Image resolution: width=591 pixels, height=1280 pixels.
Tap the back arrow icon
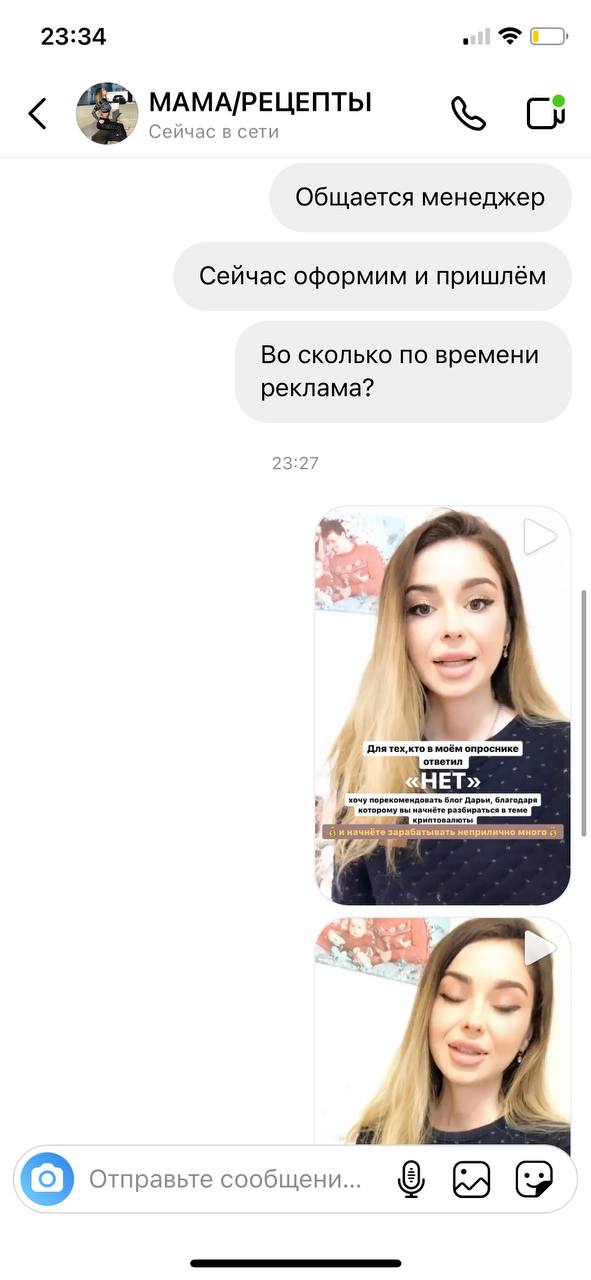(37, 113)
